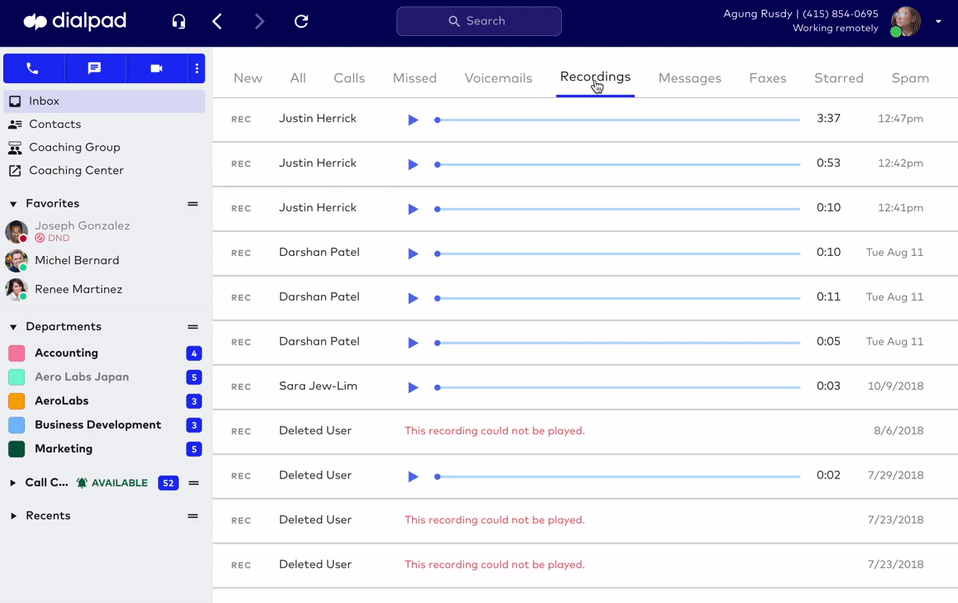Switch to the Missed tab
This screenshot has width=958, height=603.
coord(415,78)
